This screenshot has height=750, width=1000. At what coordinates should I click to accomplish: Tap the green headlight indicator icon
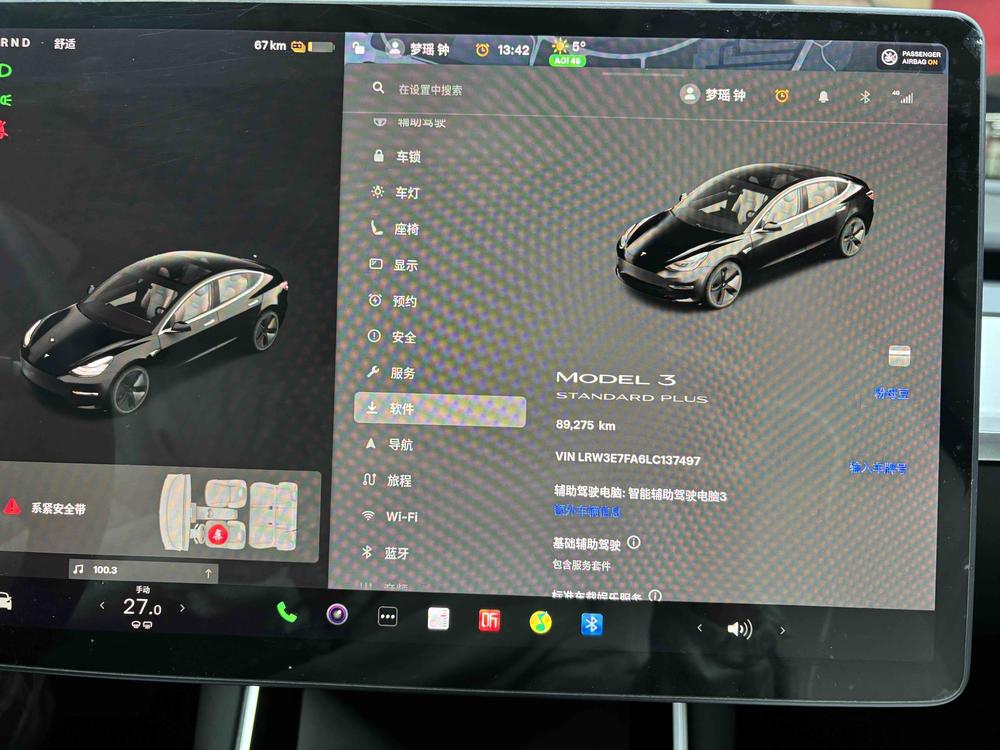click(x=6, y=99)
